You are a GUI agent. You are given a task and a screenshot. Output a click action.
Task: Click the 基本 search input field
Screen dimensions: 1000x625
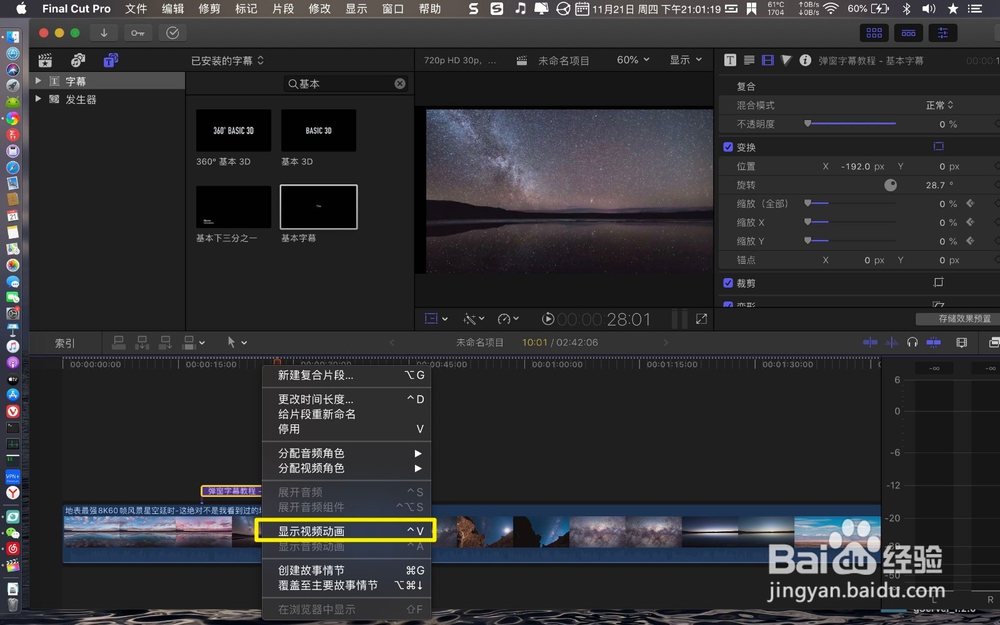pyautogui.click(x=344, y=84)
